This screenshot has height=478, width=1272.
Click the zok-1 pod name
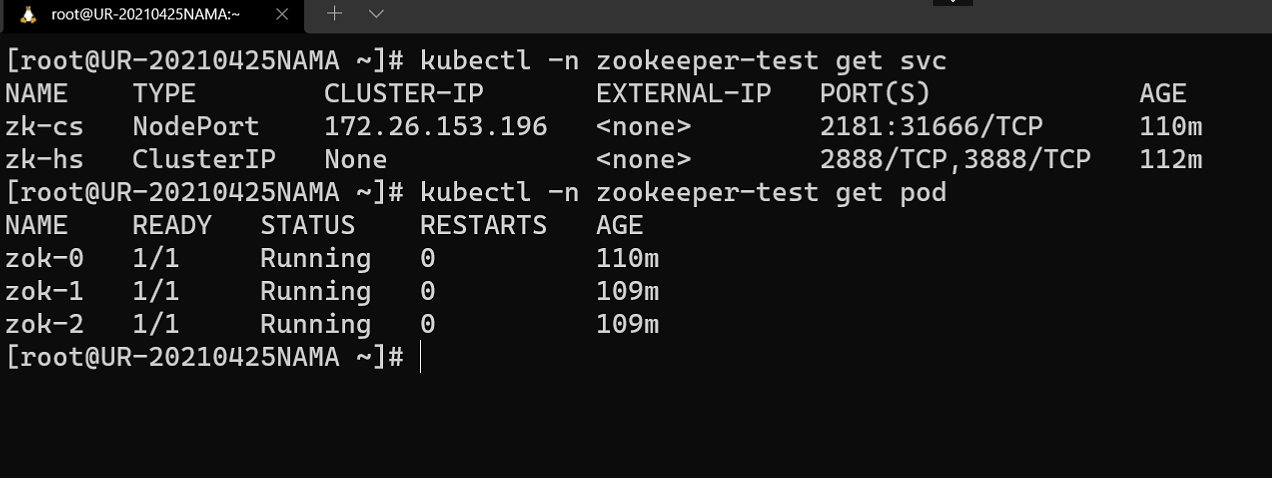click(44, 291)
